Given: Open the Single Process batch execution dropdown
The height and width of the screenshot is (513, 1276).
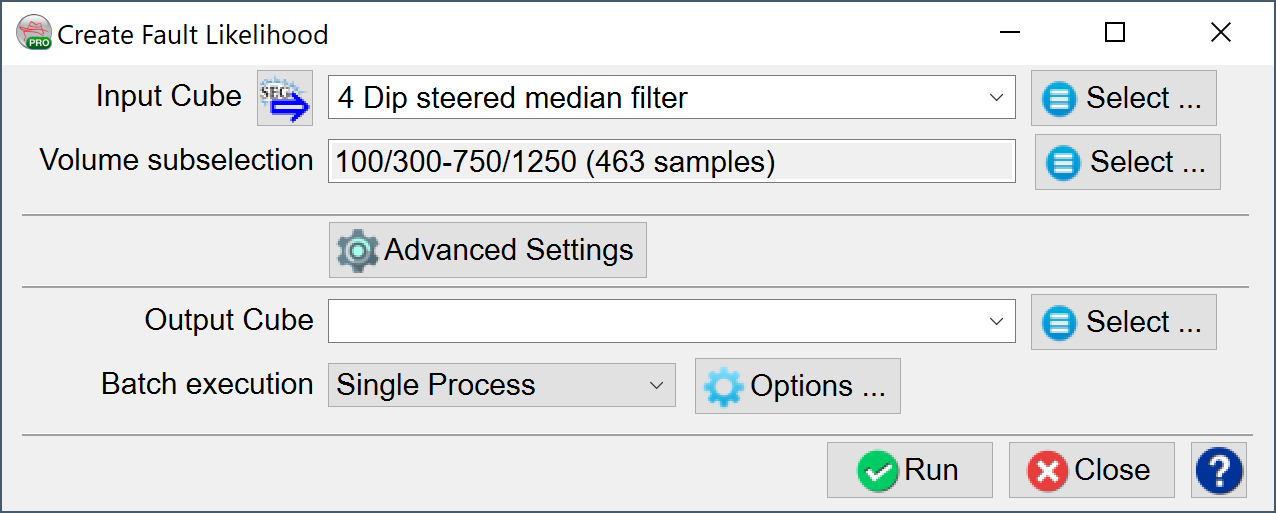Looking at the screenshot, I should point(501,386).
